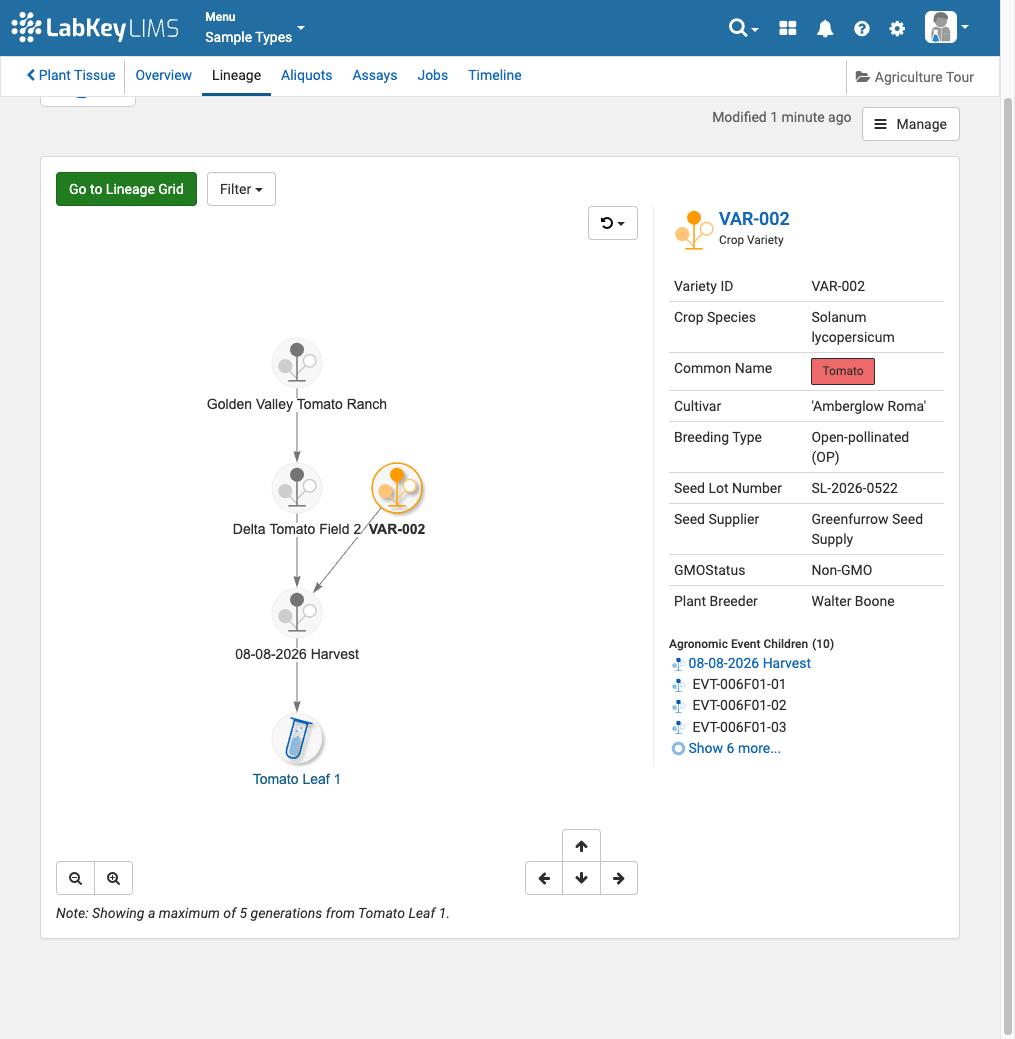Open the Manage menu
The width and height of the screenshot is (1015, 1039).
910,124
